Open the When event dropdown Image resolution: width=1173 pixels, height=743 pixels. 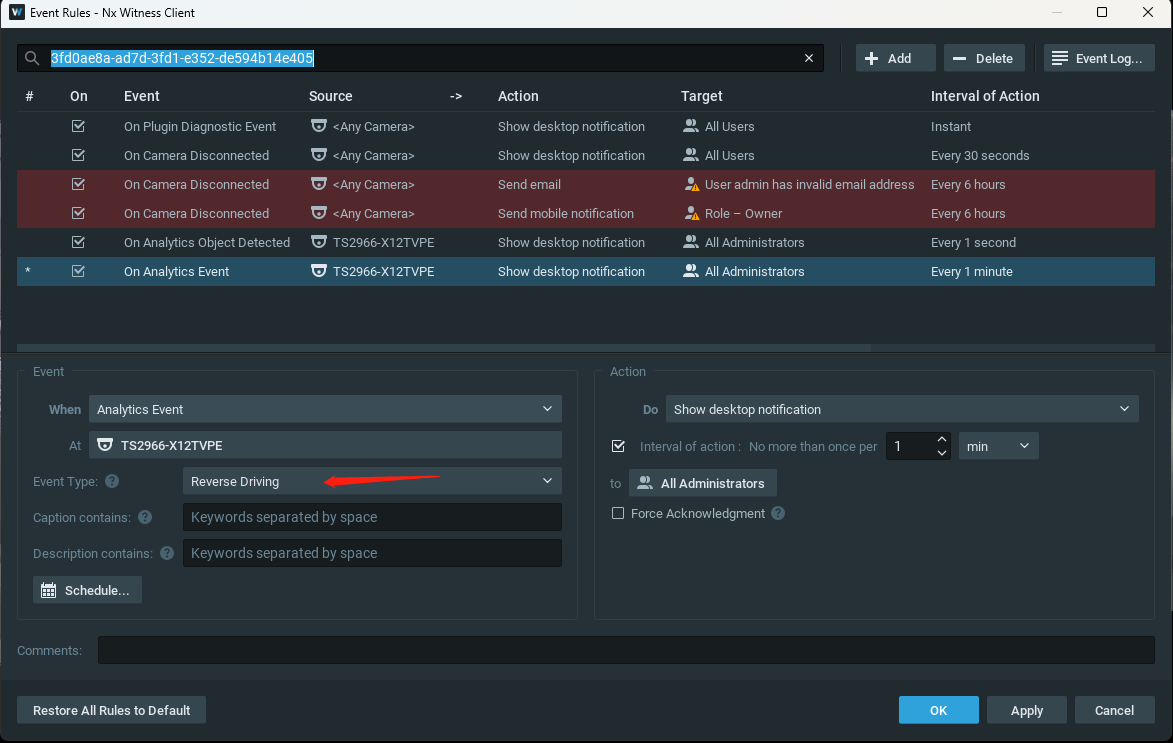pyautogui.click(x=325, y=409)
